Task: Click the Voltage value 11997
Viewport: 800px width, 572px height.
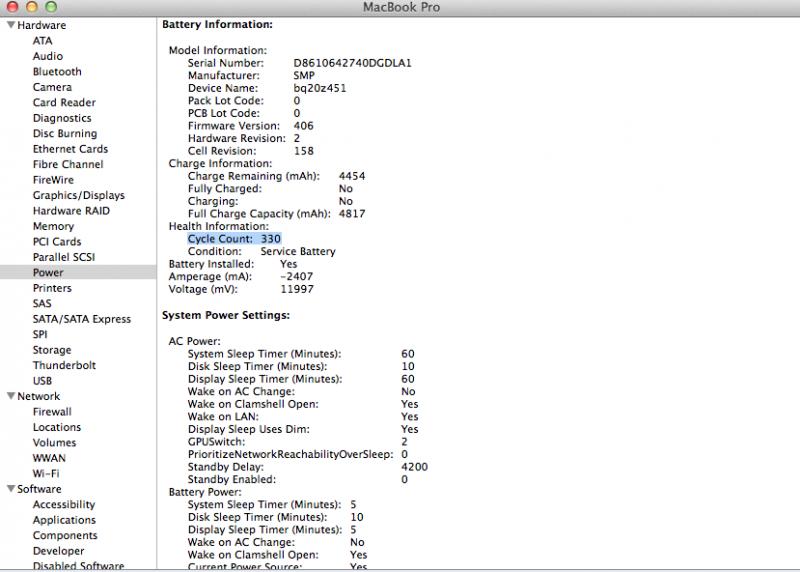Action: pos(297,289)
